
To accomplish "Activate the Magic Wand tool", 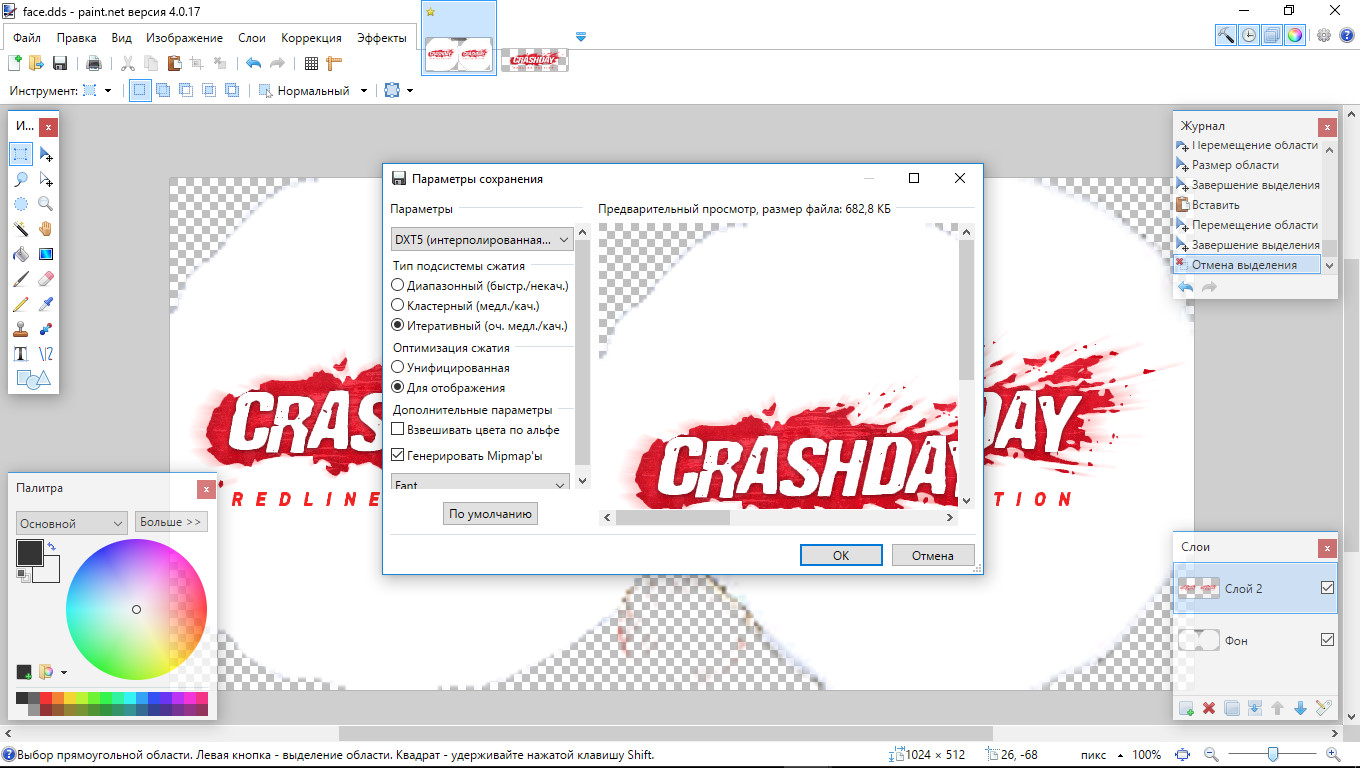I will 21,229.
